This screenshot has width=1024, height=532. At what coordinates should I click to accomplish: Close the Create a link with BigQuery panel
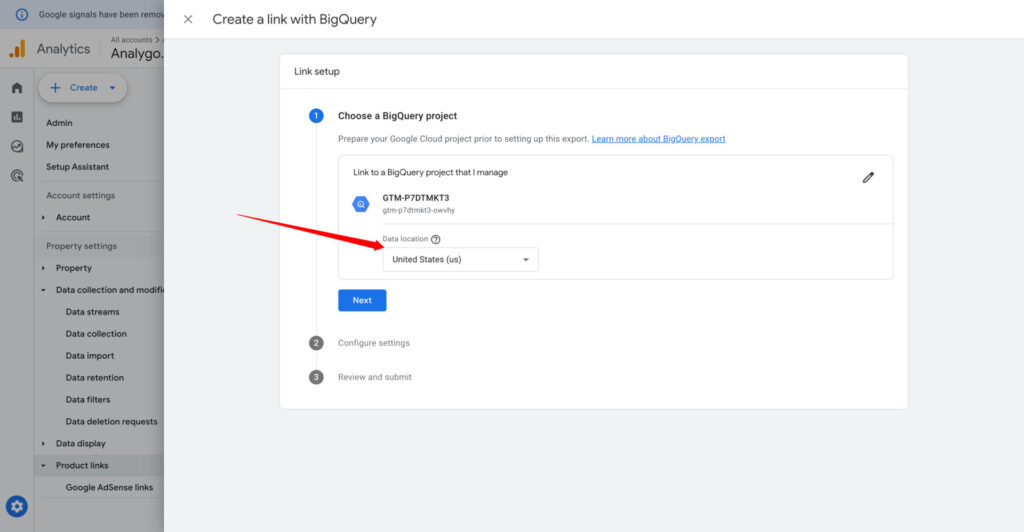pos(188,19)
